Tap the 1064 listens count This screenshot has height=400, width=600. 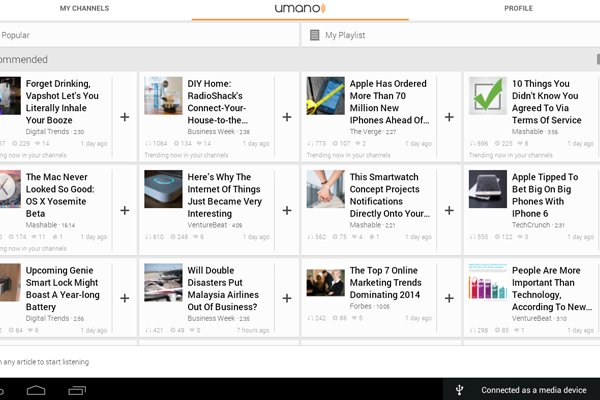[x=157, y=144]
